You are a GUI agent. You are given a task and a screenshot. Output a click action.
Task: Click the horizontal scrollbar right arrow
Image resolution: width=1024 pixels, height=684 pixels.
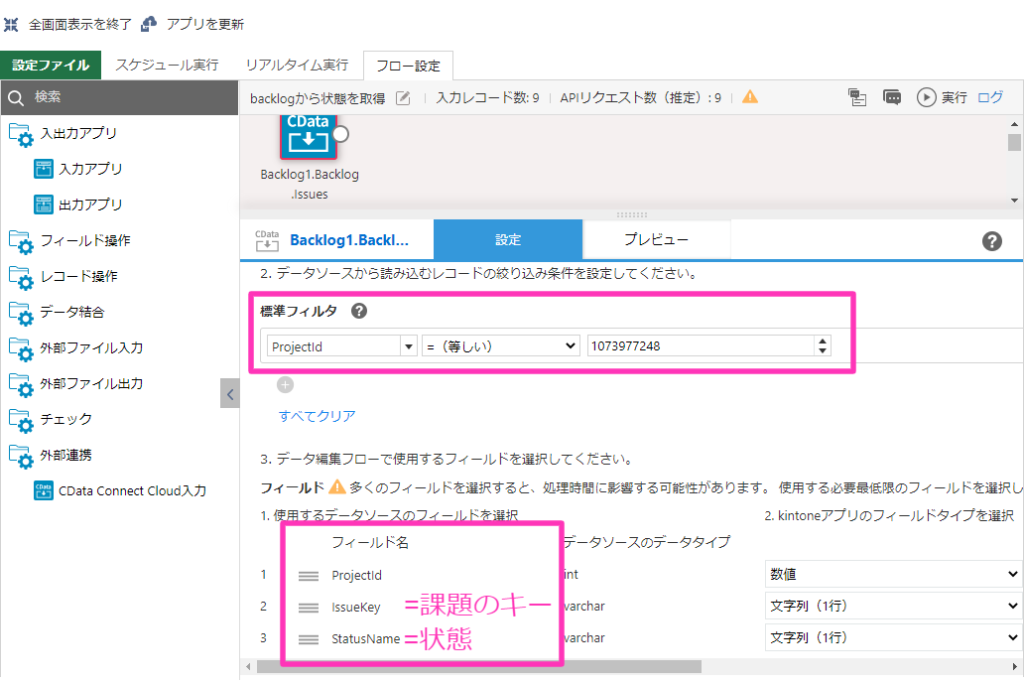tap(1014, 666)
